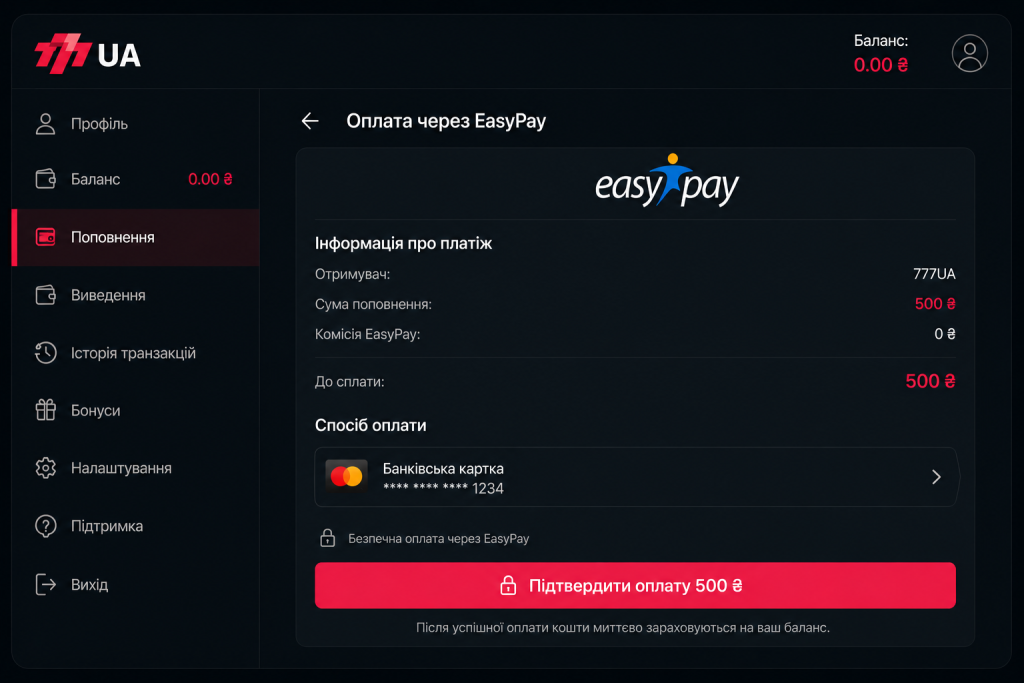Click the Сума поповнення label
This screenshot has height=683, width=1024.
click(374, 304)
